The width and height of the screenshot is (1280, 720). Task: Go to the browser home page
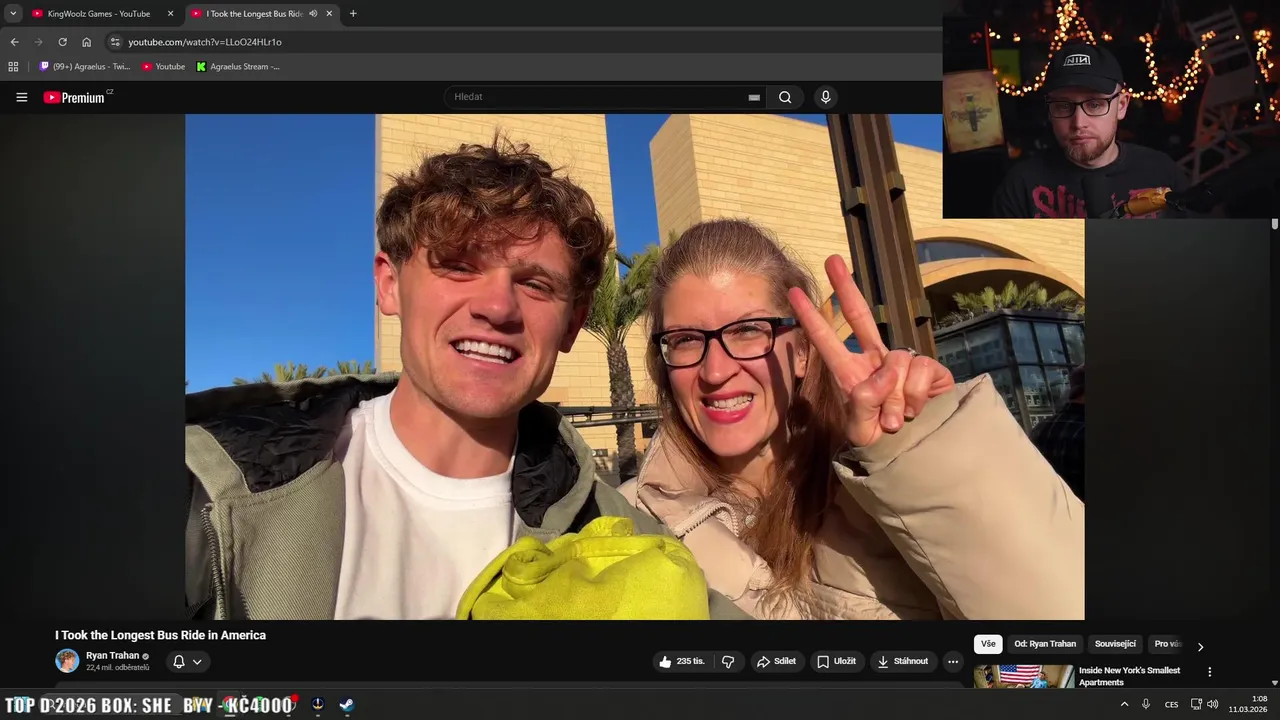pos(86,42)
